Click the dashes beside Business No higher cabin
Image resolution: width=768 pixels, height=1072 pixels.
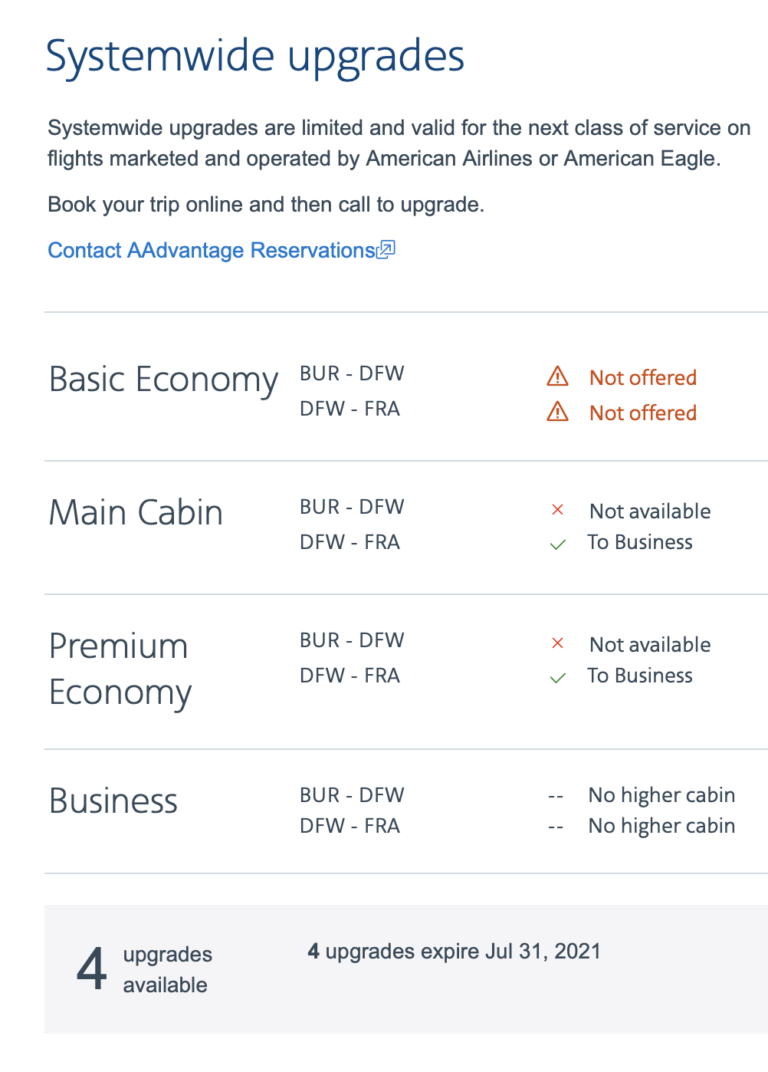tap(557, 795)
